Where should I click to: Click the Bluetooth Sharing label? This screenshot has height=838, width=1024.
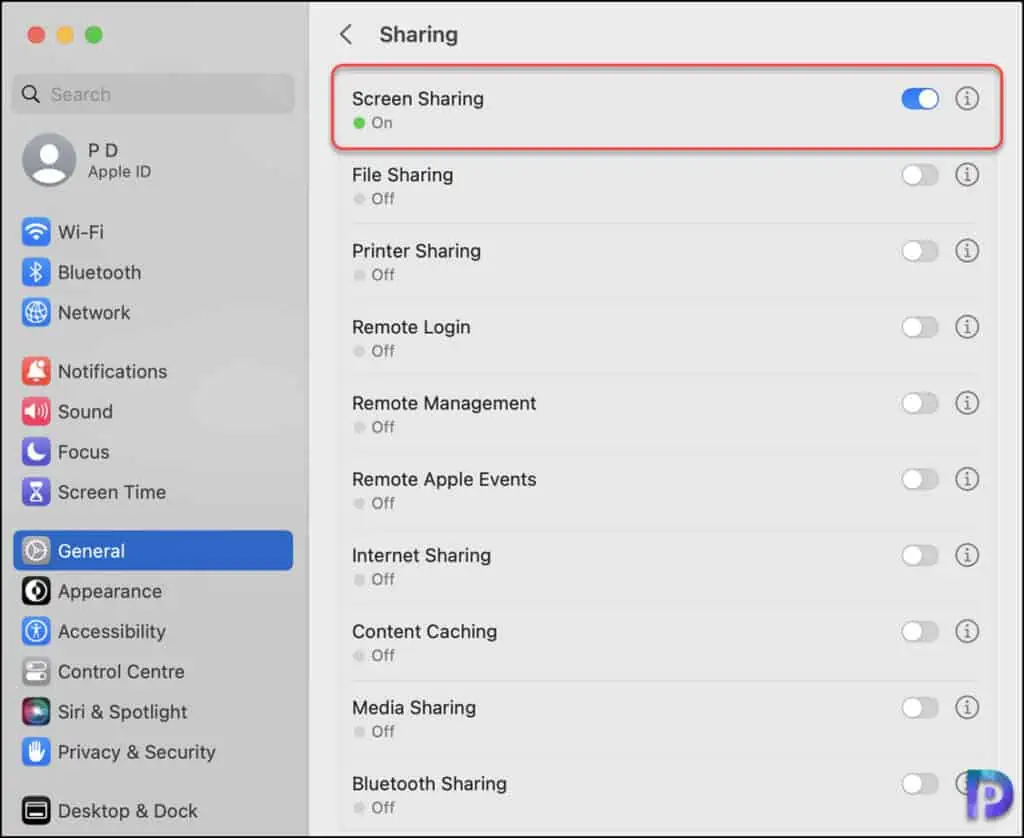(x=429, y=784)
